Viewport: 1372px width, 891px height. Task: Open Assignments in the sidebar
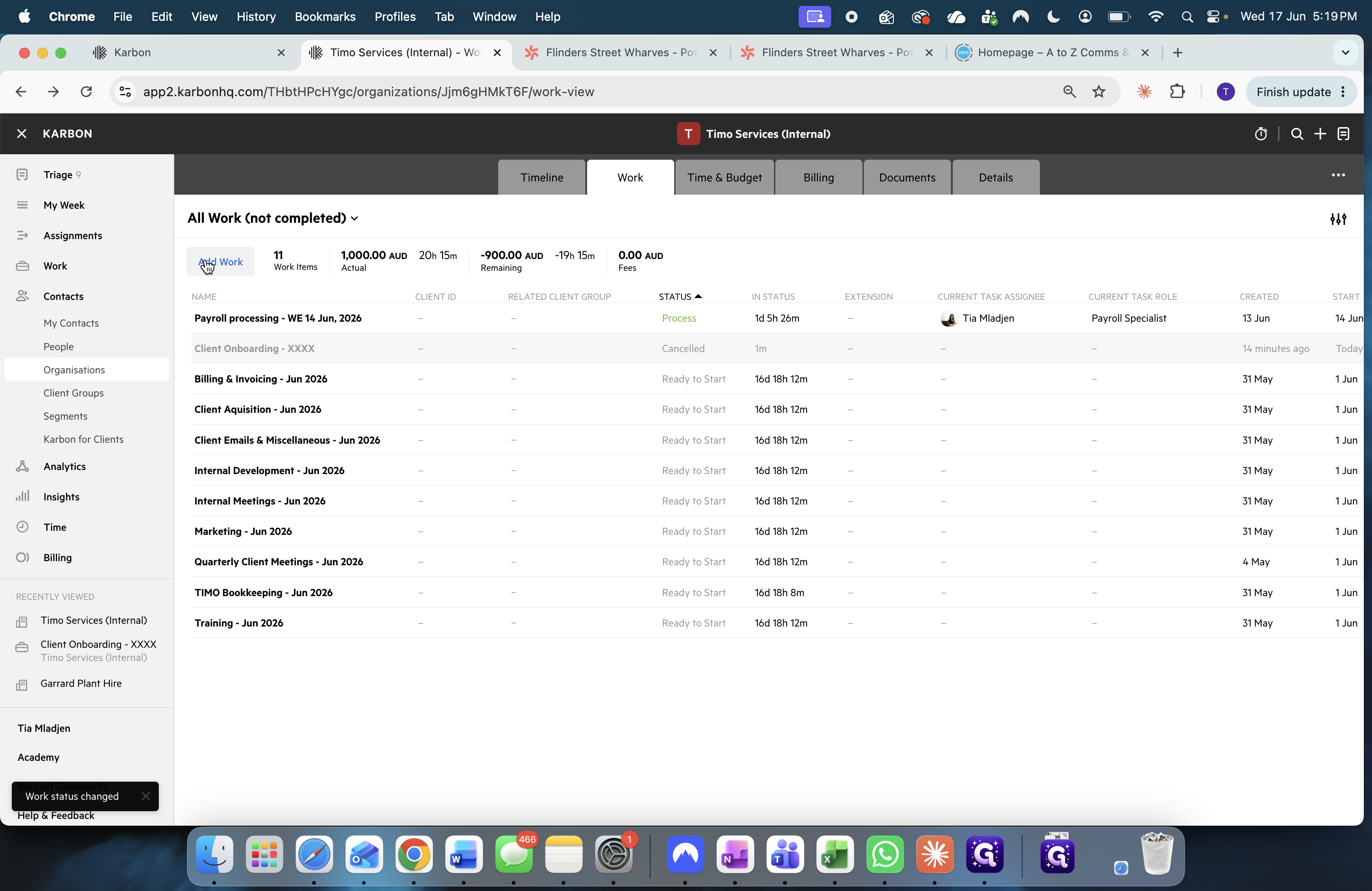tap(73, 235)
